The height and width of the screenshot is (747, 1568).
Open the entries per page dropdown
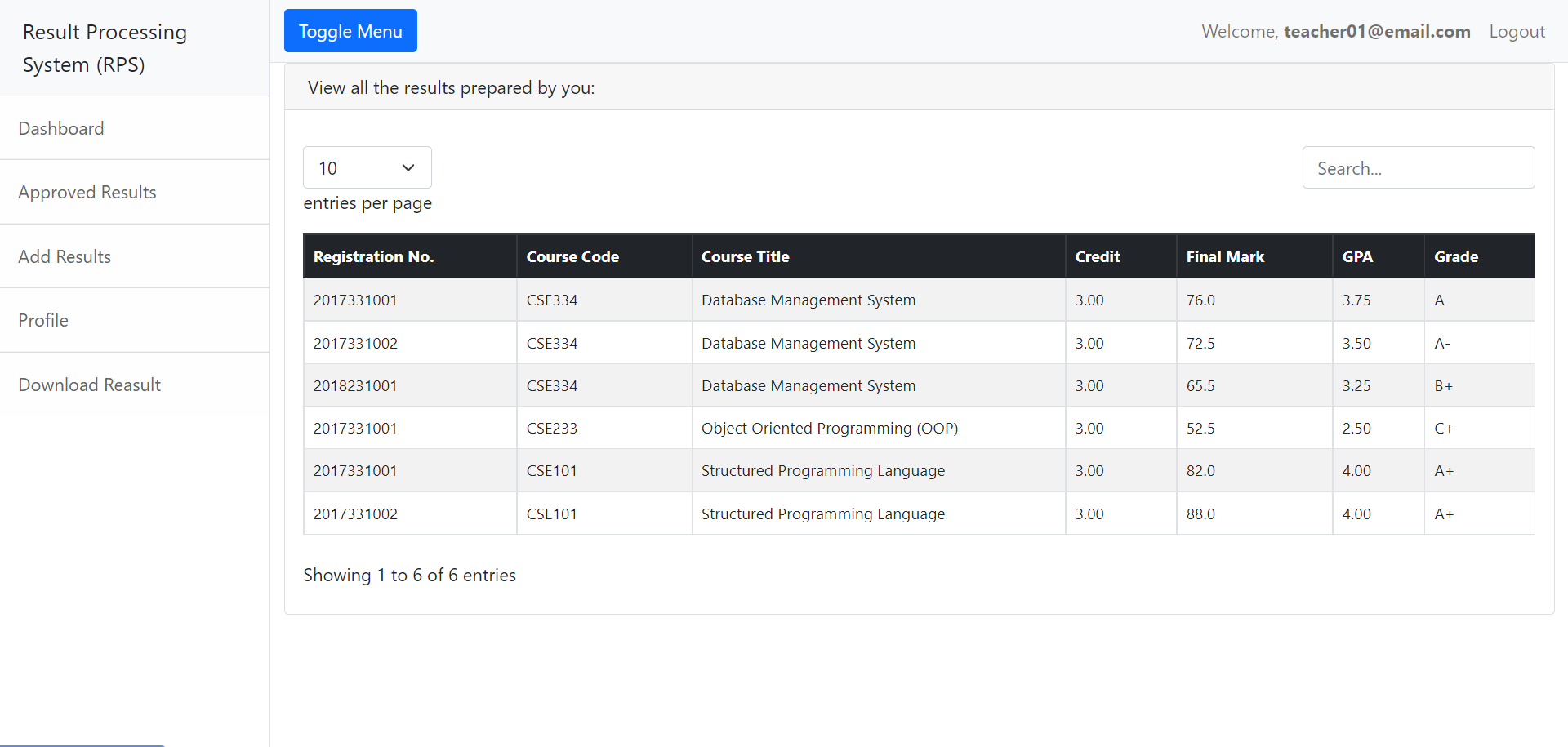pos(367,167)
